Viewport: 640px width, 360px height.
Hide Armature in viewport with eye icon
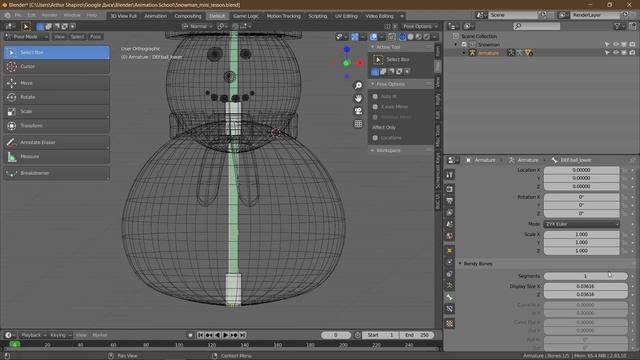(616, 53)
